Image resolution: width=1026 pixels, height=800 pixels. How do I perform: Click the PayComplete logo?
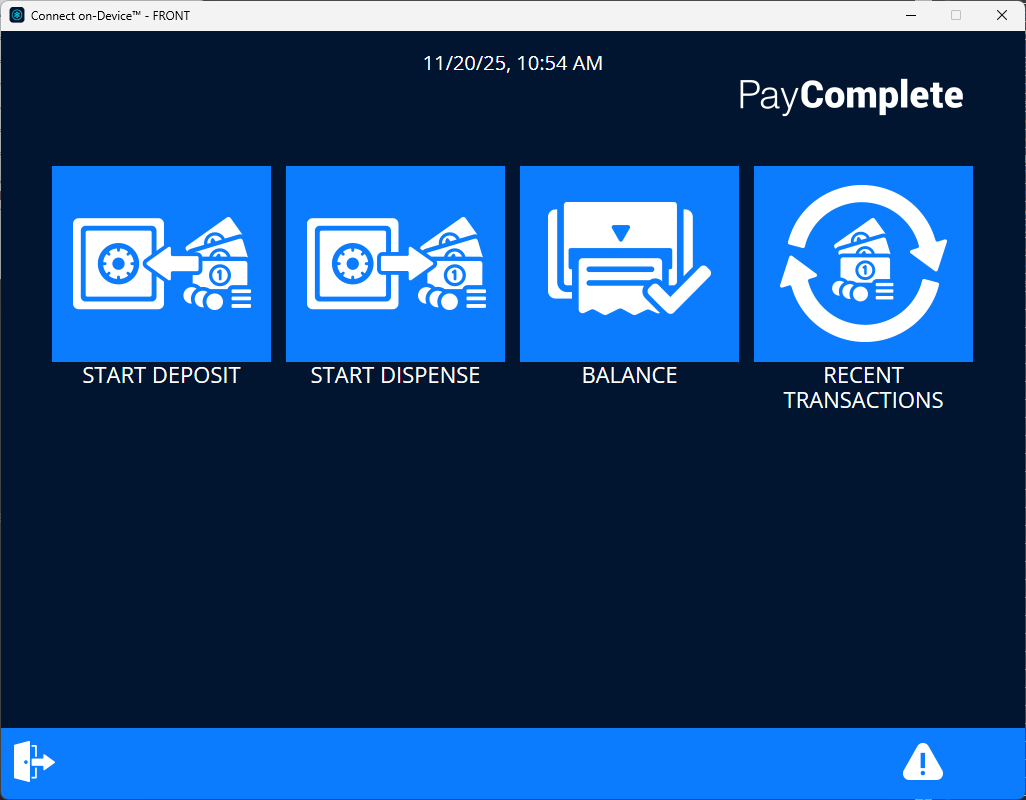(x=850, y=95)
